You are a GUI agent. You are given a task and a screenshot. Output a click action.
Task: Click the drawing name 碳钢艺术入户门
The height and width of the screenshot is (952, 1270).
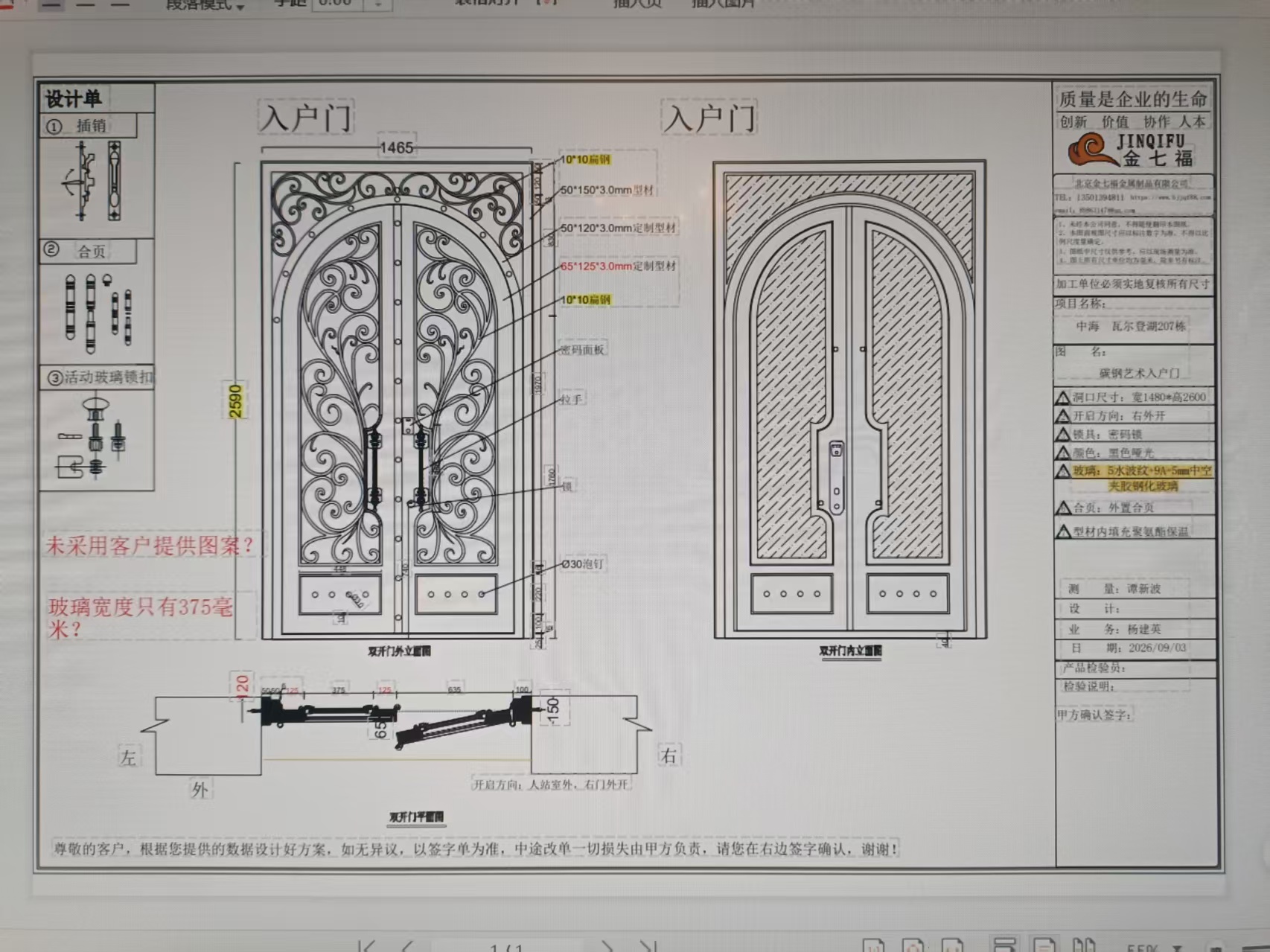pos(1139,373)
